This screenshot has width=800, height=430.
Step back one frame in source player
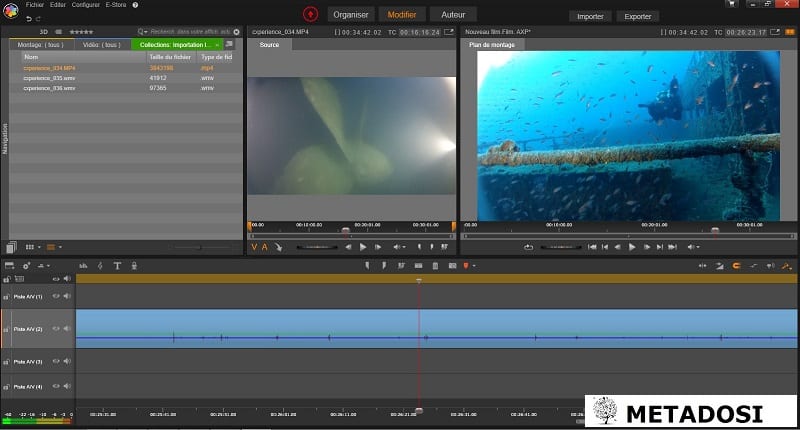coord(348,247)
